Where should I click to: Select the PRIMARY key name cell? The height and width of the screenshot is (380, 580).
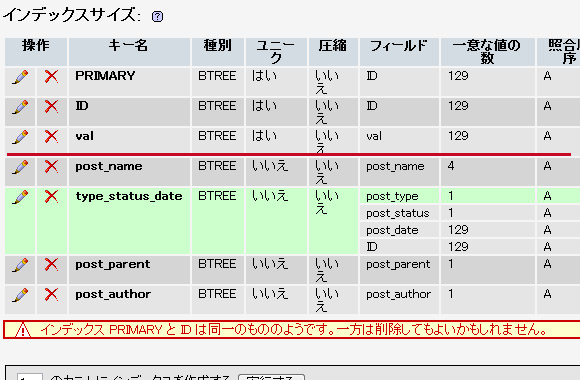(x=129, y=82)
